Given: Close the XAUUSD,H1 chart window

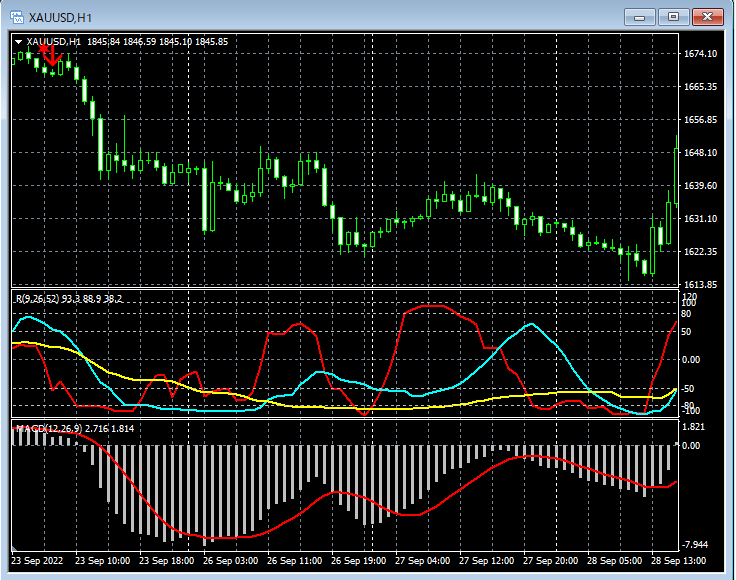Looking at the screenshot, I should coord(707,17).
